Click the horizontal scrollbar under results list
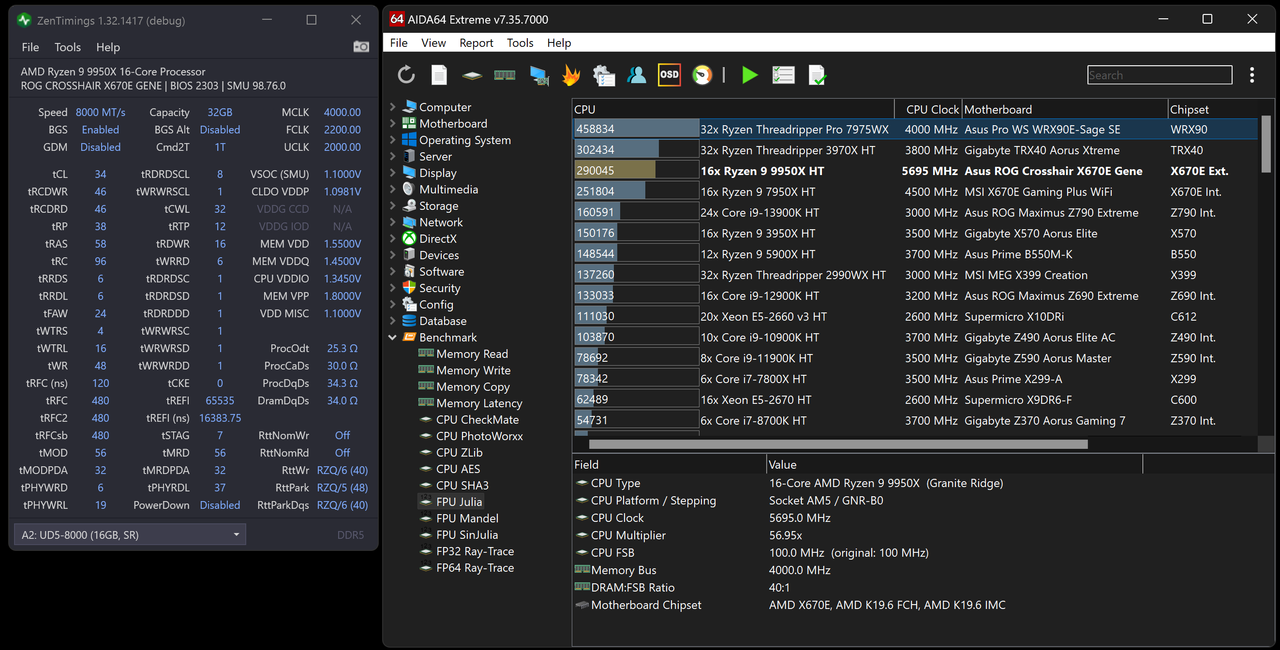This screenshot has height=650, width=1280. tap(838, 444)
